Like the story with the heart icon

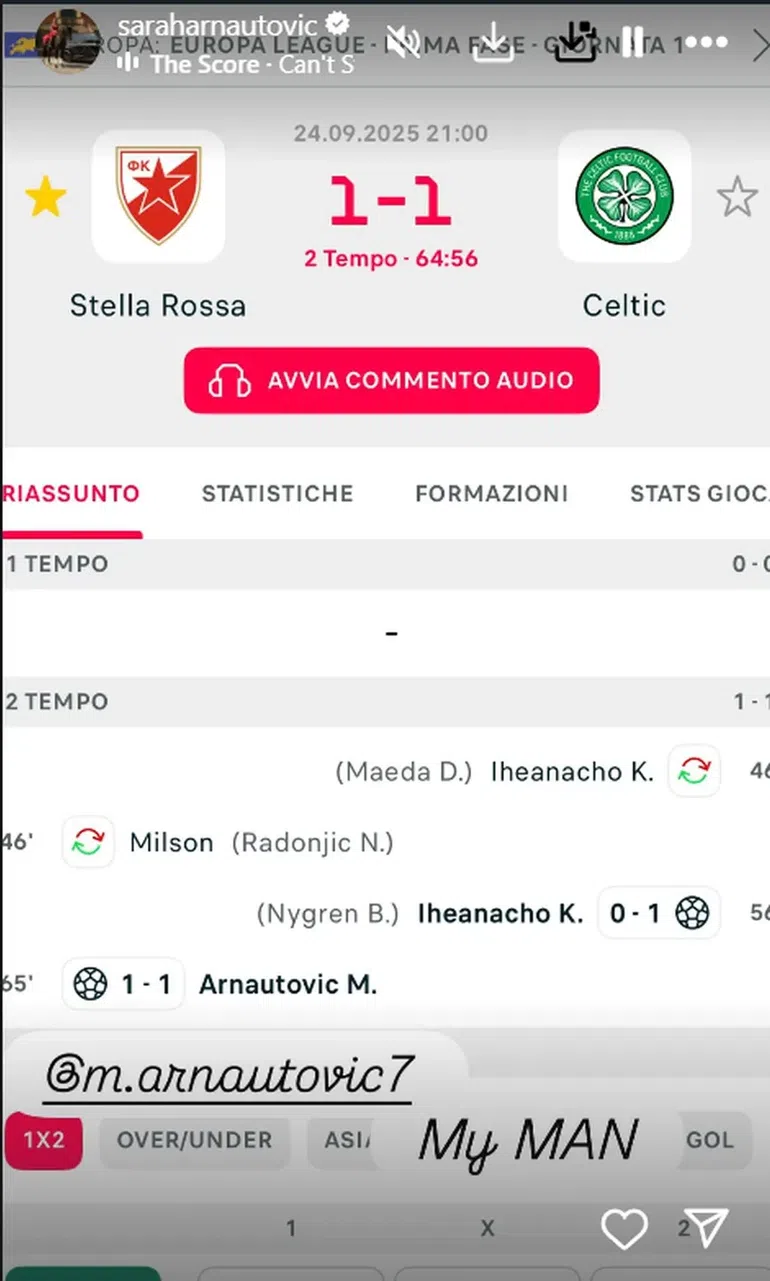coord(623,1229)
